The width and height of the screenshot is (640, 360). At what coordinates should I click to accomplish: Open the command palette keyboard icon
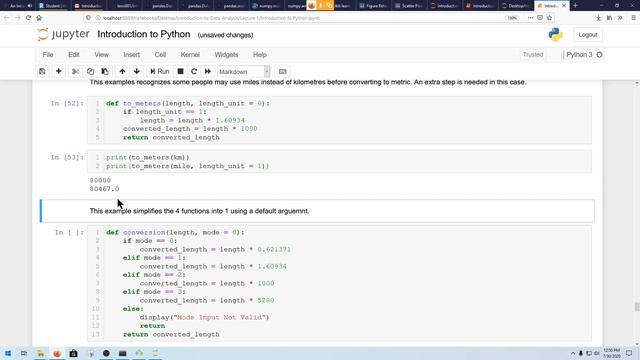282,71
